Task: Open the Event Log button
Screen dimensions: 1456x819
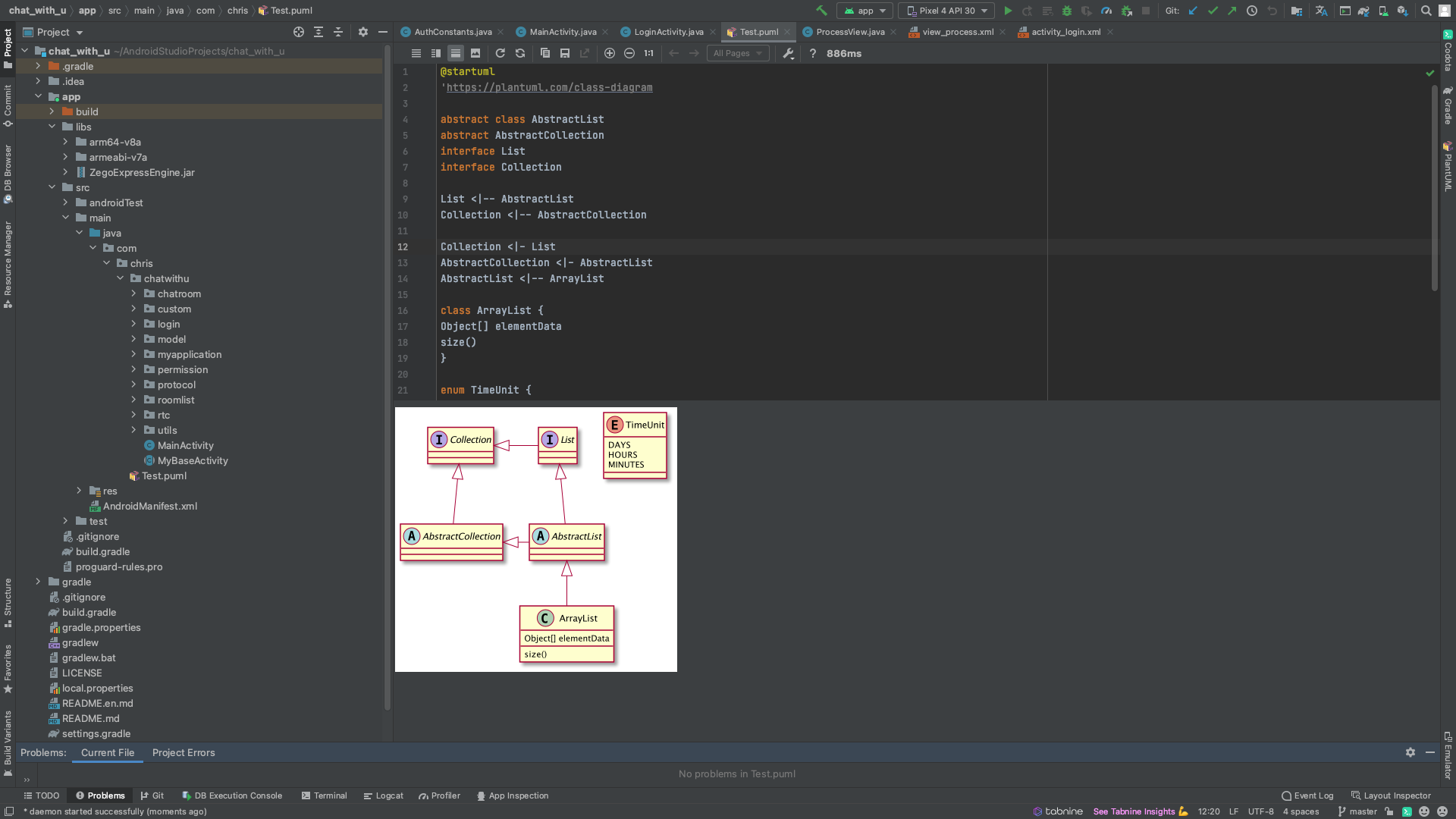Action: coord(1307,795)
